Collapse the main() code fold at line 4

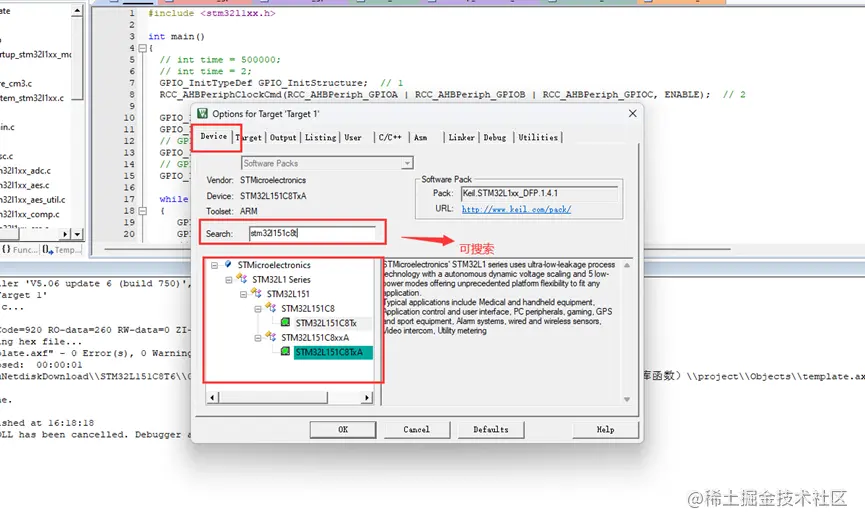click(x=142, y=48)
